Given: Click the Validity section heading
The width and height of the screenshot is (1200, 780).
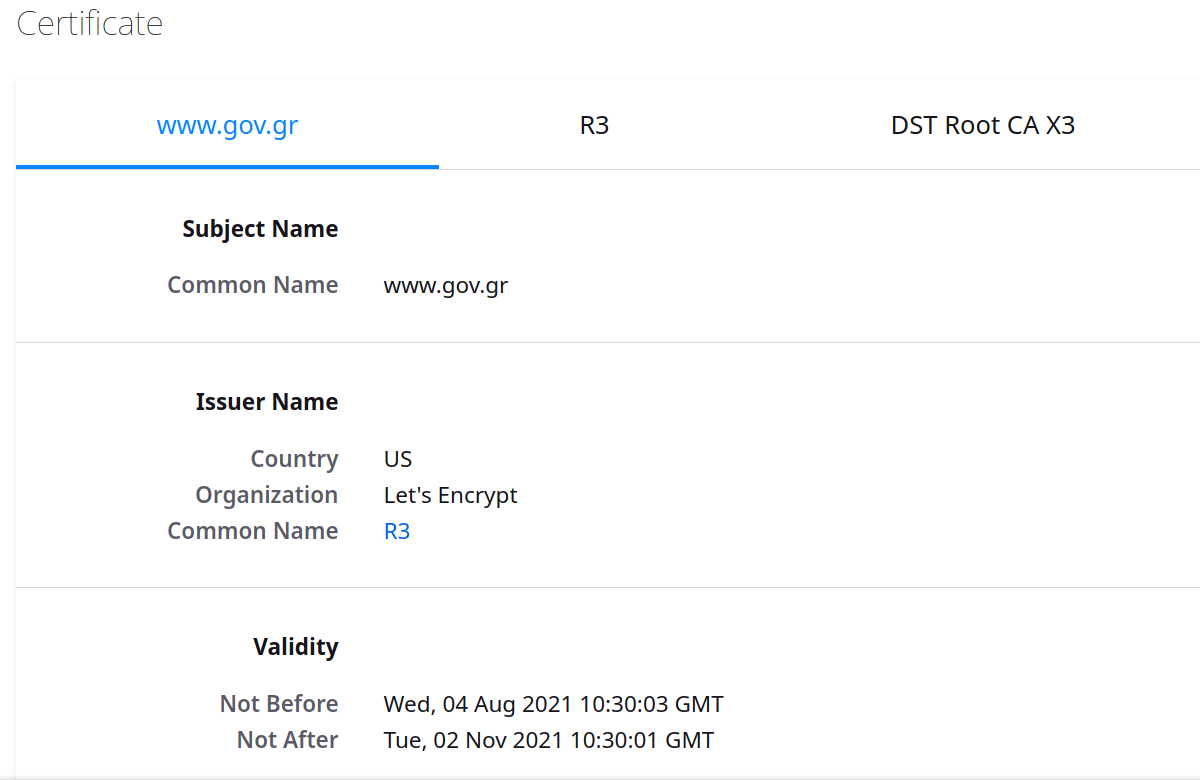Looking at the screenshot, I should pyautogui.click(x=295, y=647).
